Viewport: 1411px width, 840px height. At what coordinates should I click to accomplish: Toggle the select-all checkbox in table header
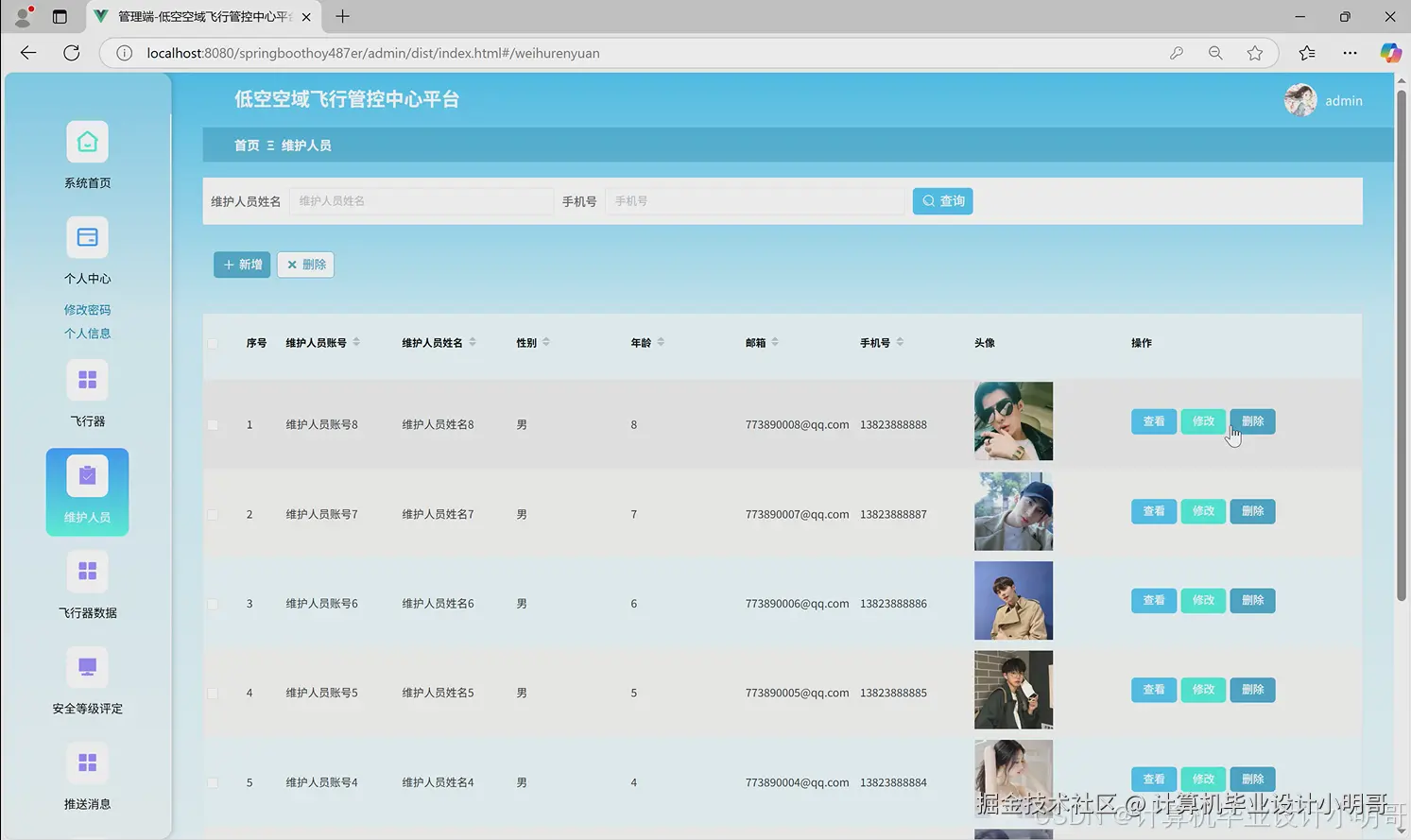coord(213,343)
